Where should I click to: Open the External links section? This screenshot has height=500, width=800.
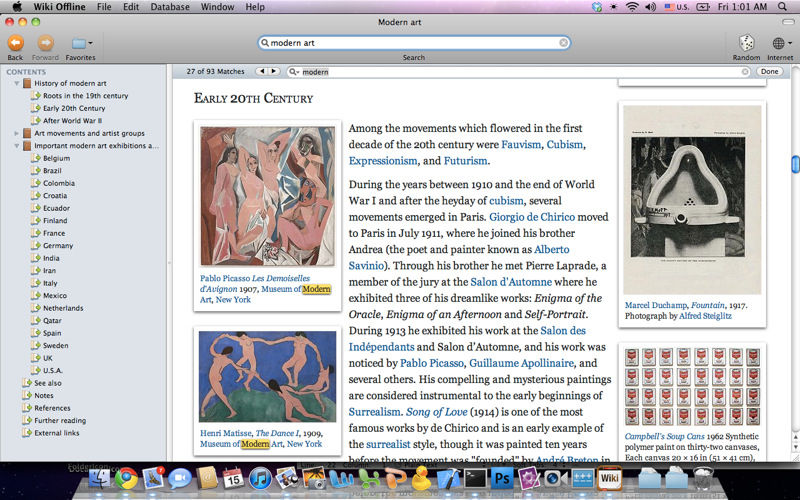tap(57, 433)
